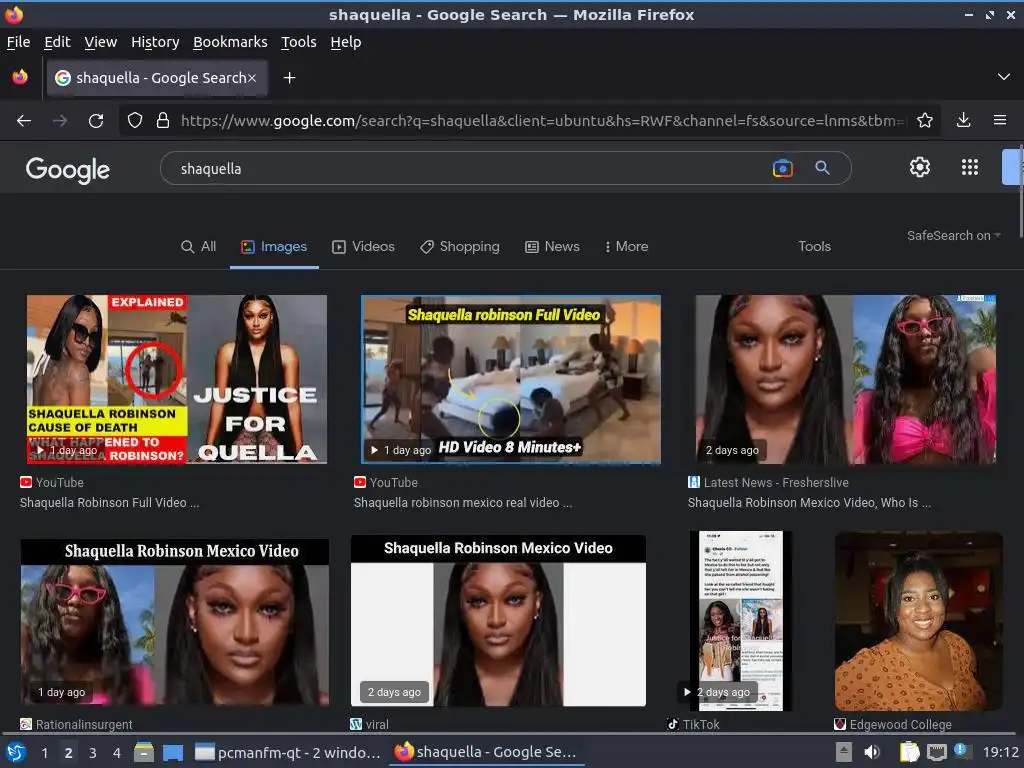Click the browser address bar URL
The width and height of the screenshot is (1024, 768).
[542, 121]
